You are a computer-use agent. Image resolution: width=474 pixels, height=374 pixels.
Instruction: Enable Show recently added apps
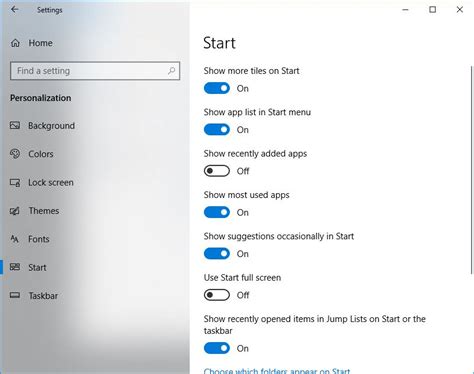click(217, 171)
